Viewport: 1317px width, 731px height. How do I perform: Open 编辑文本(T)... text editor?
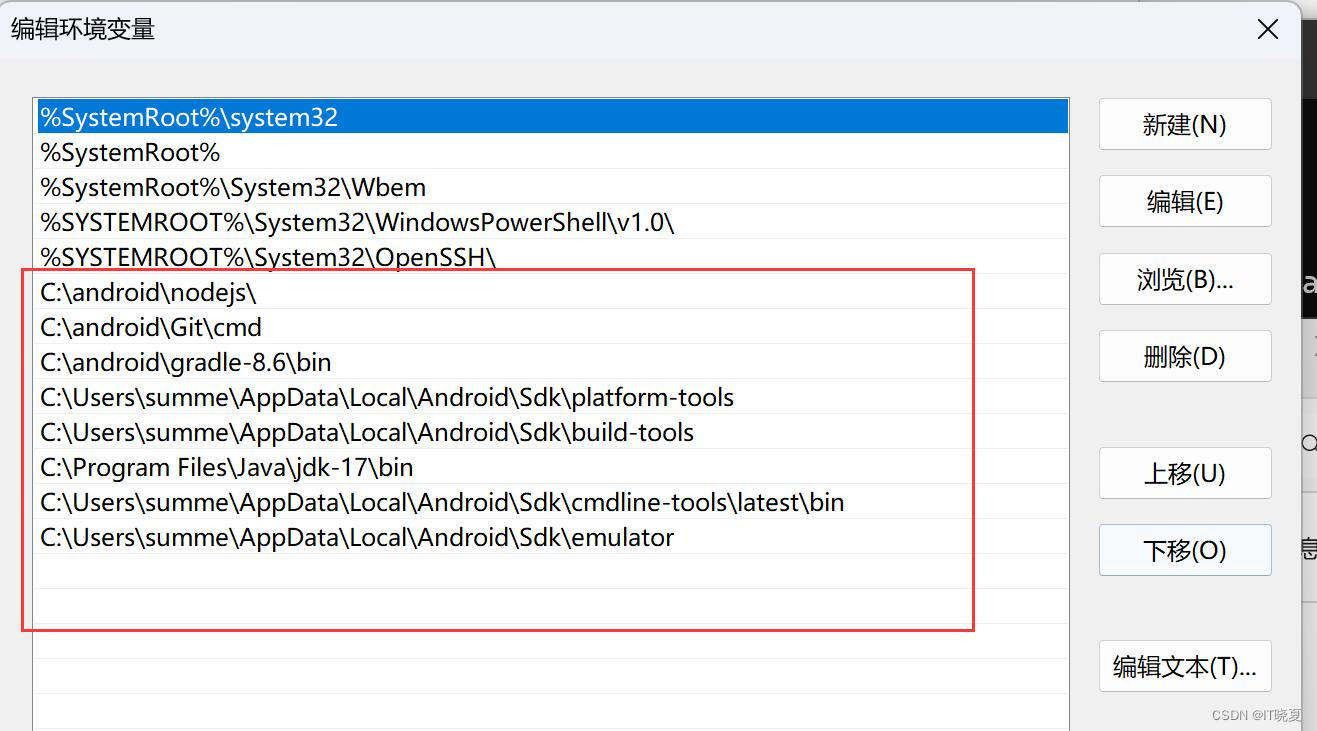tap(1185, 666)
